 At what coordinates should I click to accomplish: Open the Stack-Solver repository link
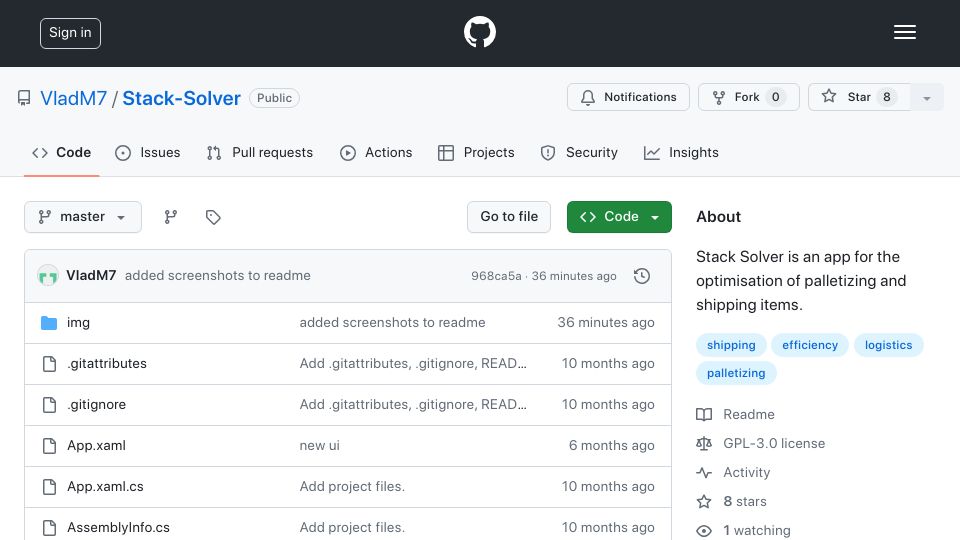(x=181, y=98)
